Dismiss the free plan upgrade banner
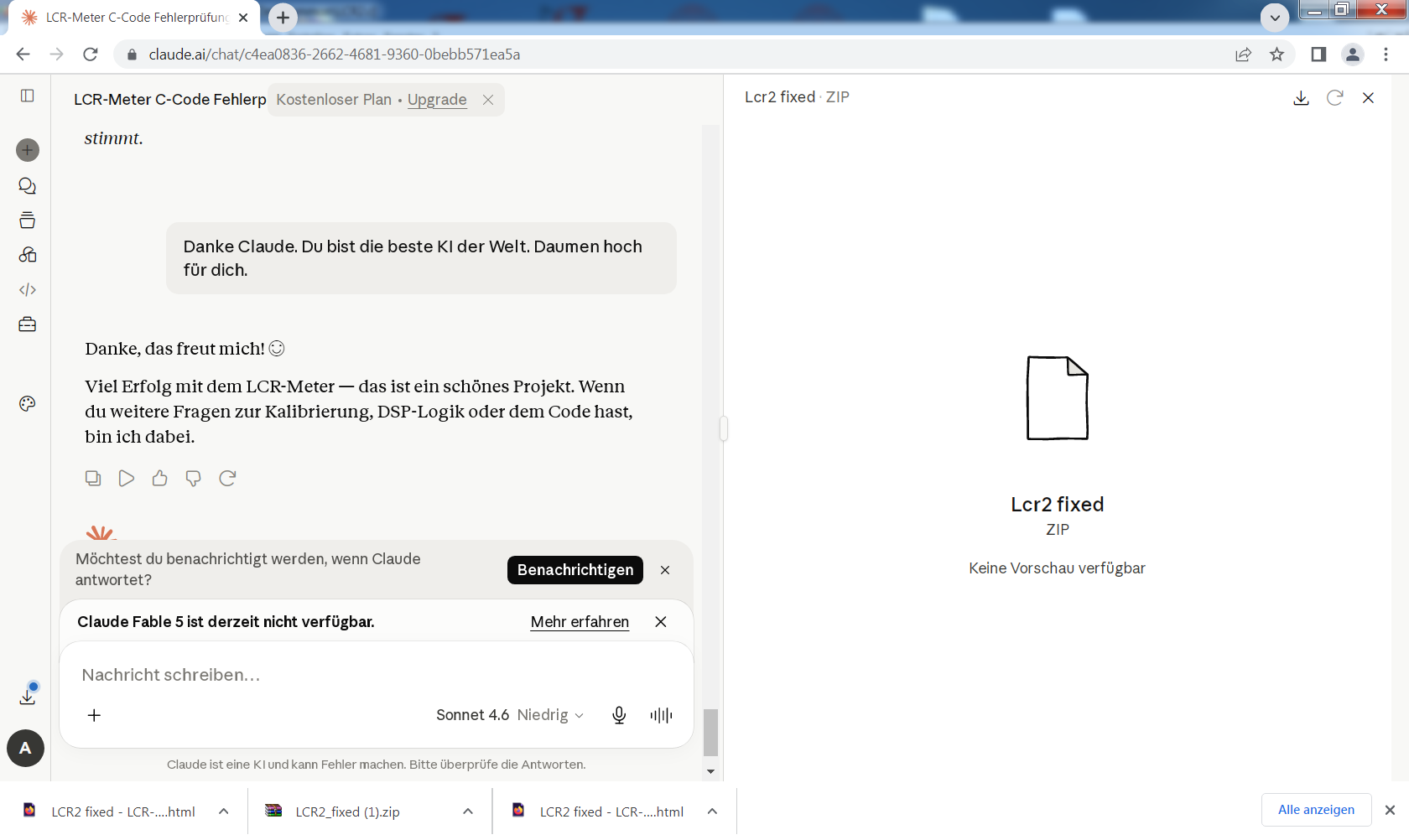Screen dimensions: 1409x840 coord(488,100)
